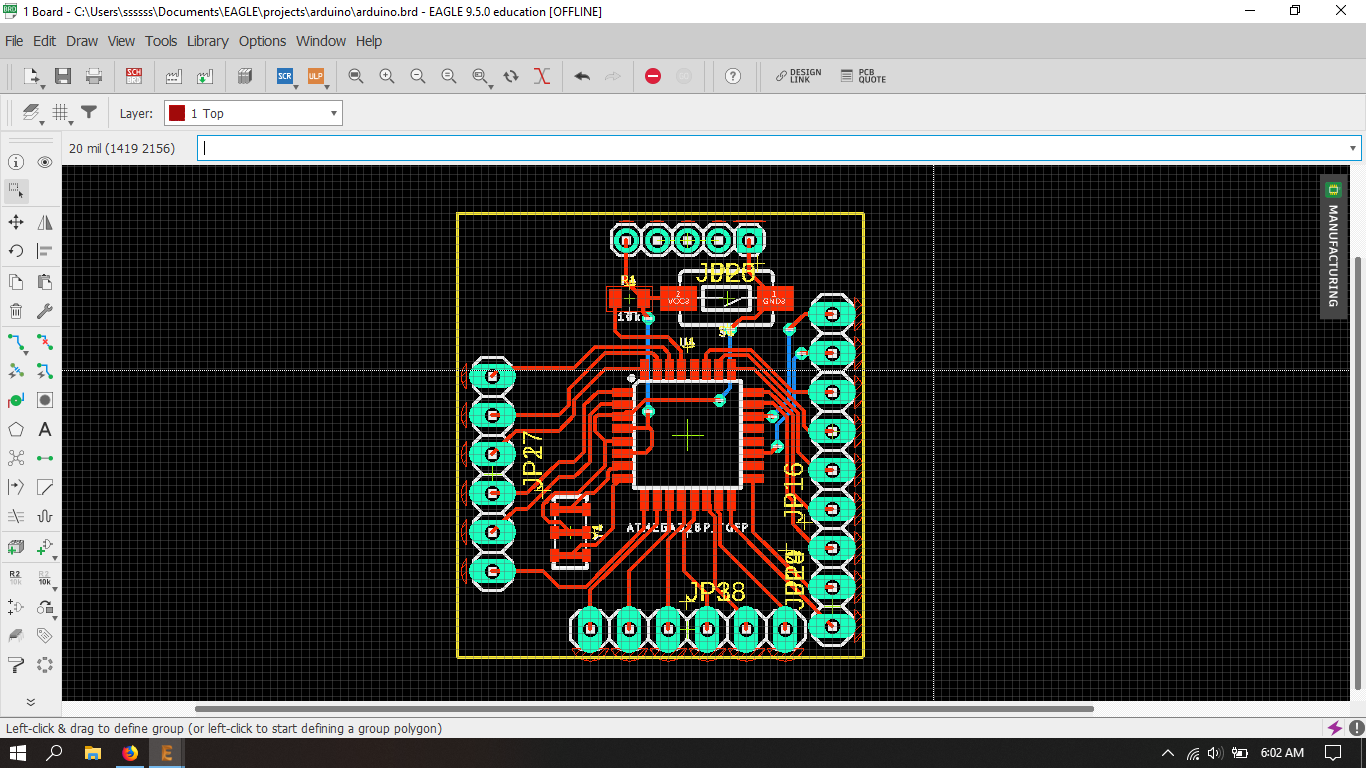Select the Delete trash tool
The width and height of the screenshot is (1366, 768).
[x=16, y=311]
